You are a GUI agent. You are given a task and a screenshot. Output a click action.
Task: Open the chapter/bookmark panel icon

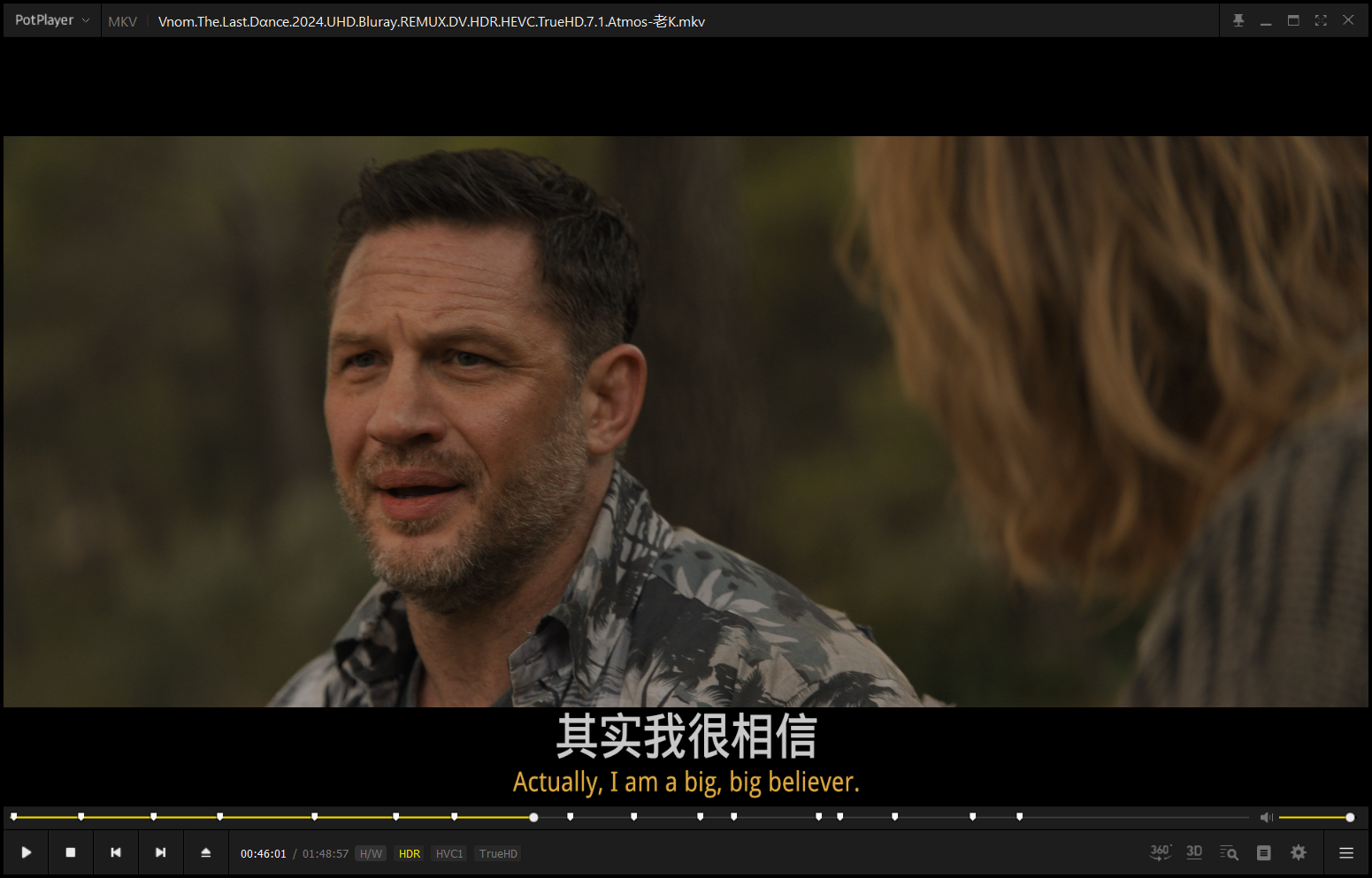[x=1264, y=853]
